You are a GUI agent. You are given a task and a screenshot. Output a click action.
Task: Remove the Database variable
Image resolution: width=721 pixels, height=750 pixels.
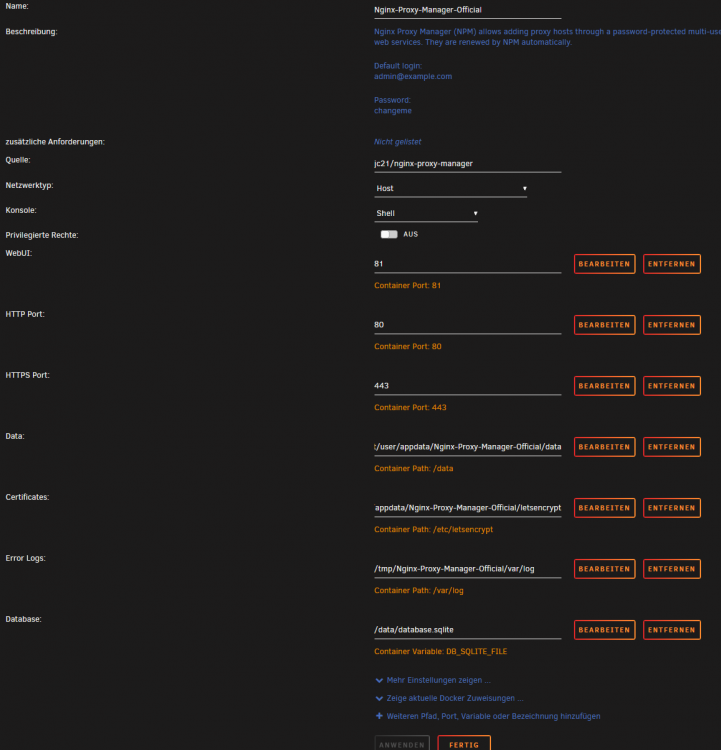coord(672,630)
